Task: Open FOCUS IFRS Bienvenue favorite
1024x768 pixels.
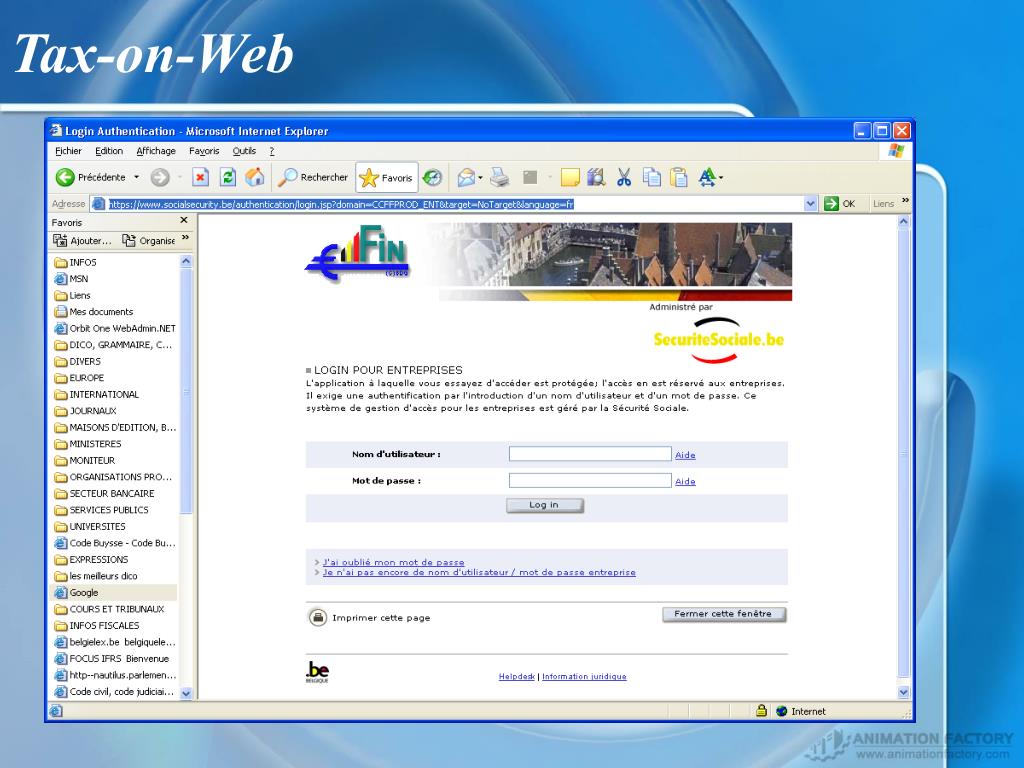Action: point(112,658)
